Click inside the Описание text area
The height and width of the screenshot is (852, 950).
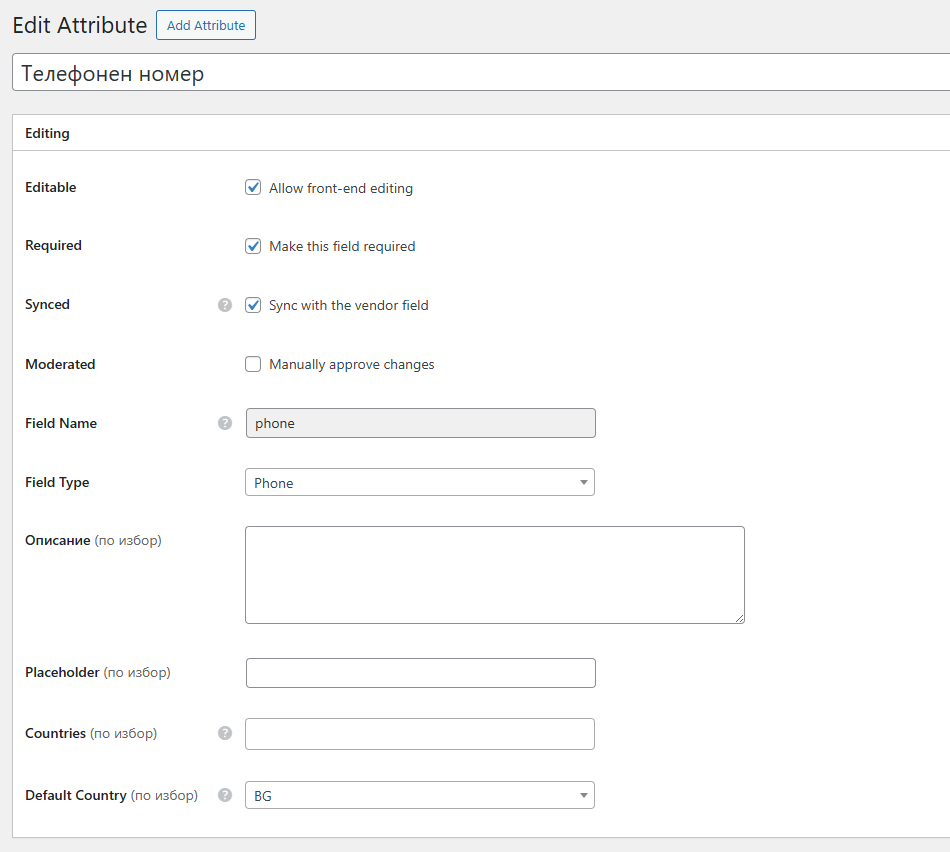[494, 575]
